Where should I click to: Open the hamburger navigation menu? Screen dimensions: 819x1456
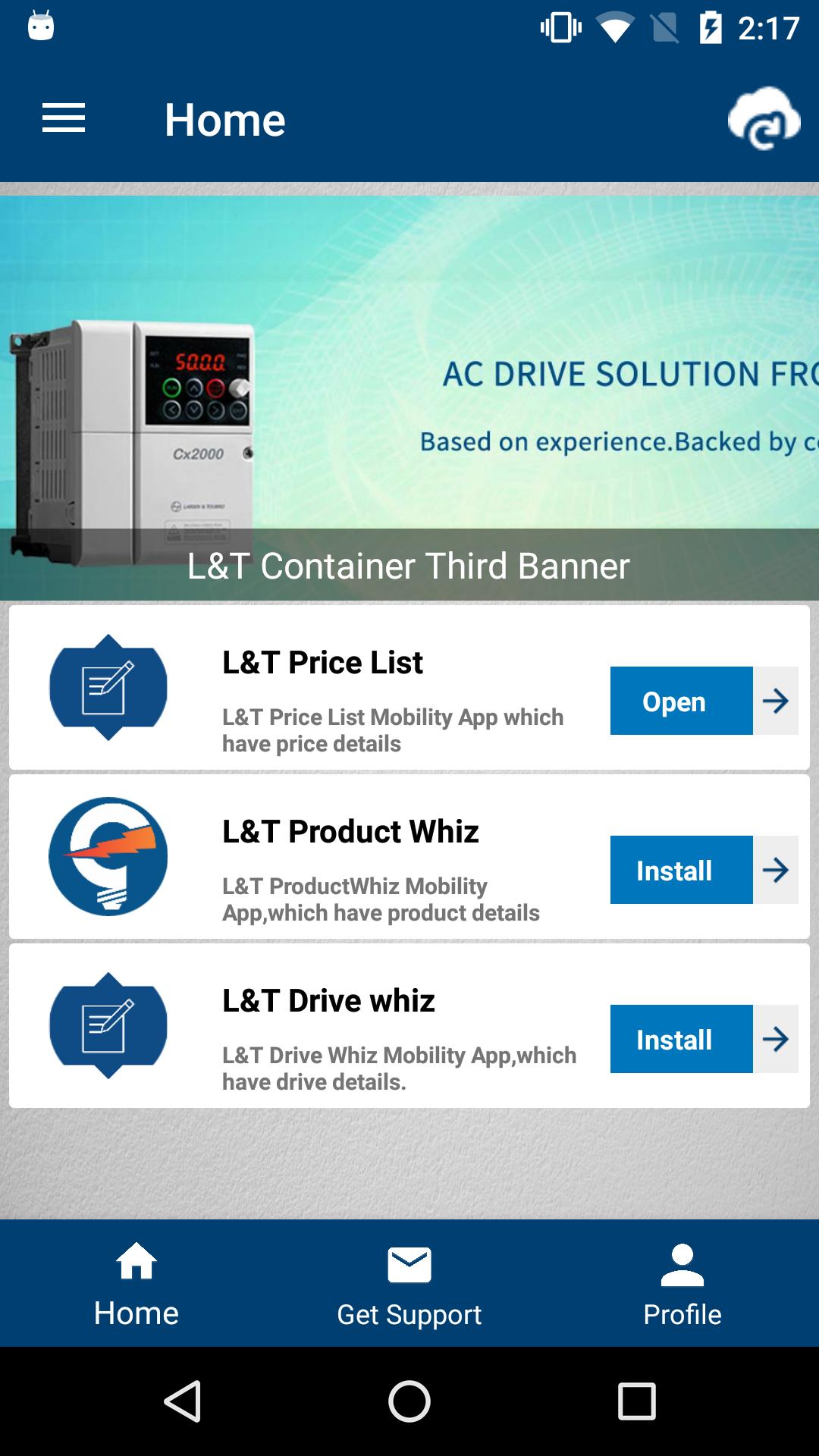64,119
